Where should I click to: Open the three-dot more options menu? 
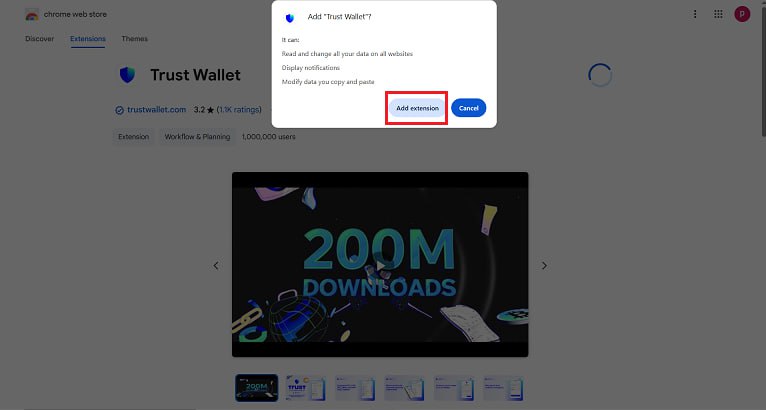point(695,14)
